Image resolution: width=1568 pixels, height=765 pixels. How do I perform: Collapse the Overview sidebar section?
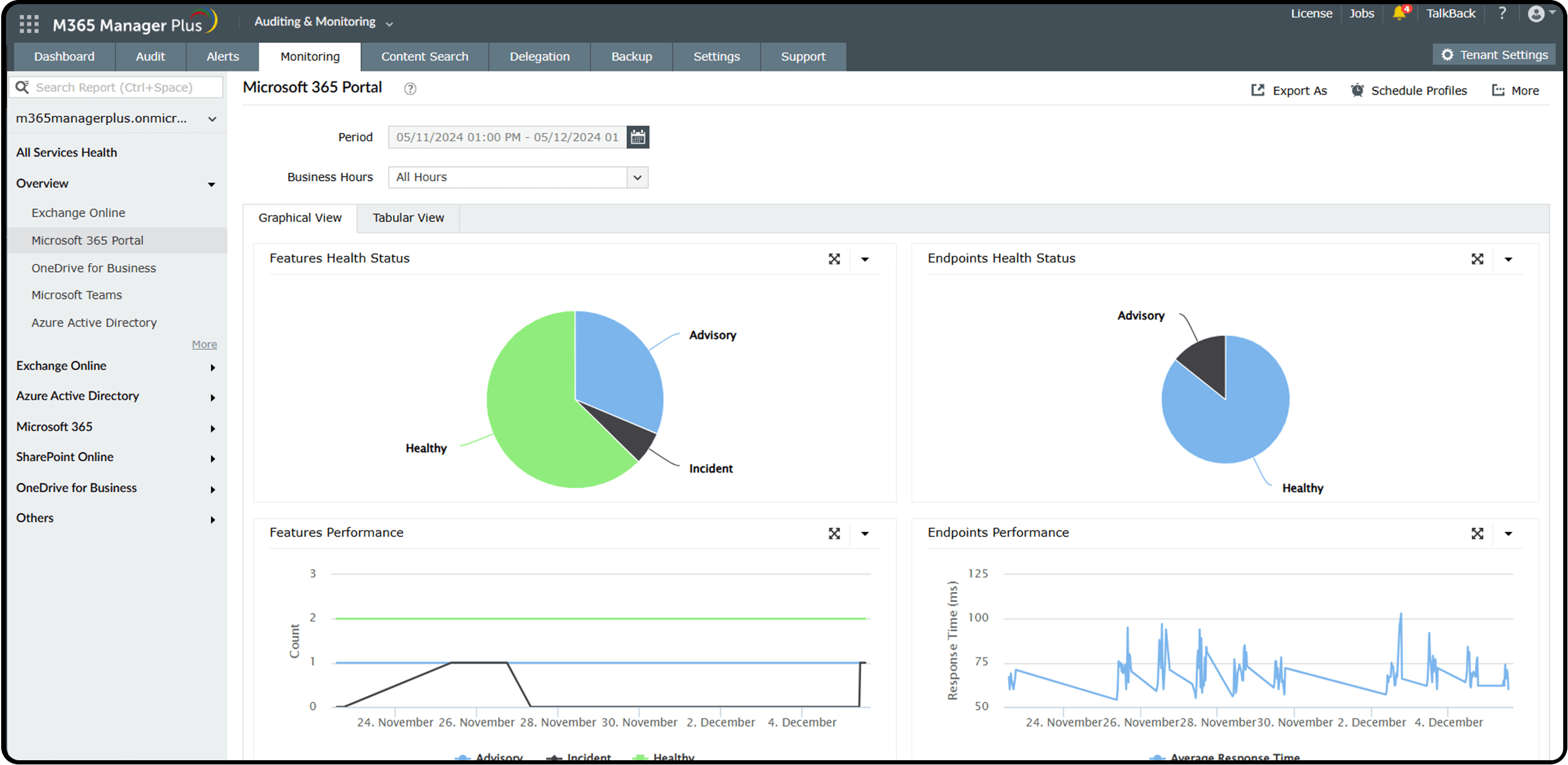[211, 184]
